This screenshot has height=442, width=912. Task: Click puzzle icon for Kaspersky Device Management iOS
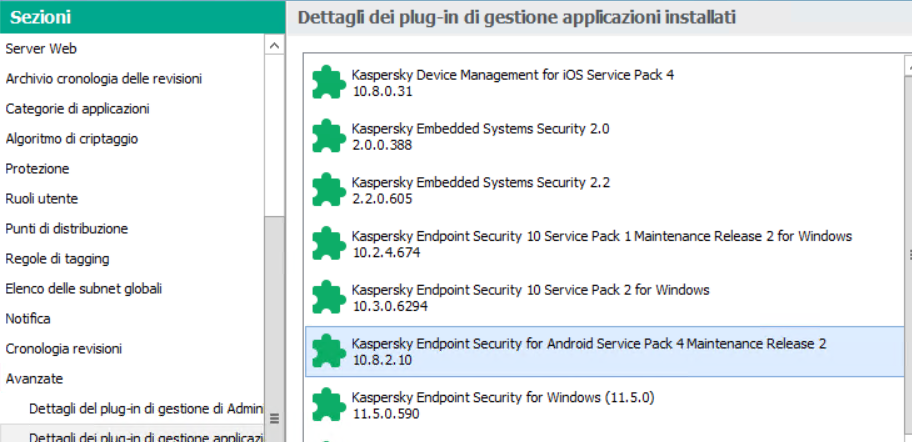327,83
